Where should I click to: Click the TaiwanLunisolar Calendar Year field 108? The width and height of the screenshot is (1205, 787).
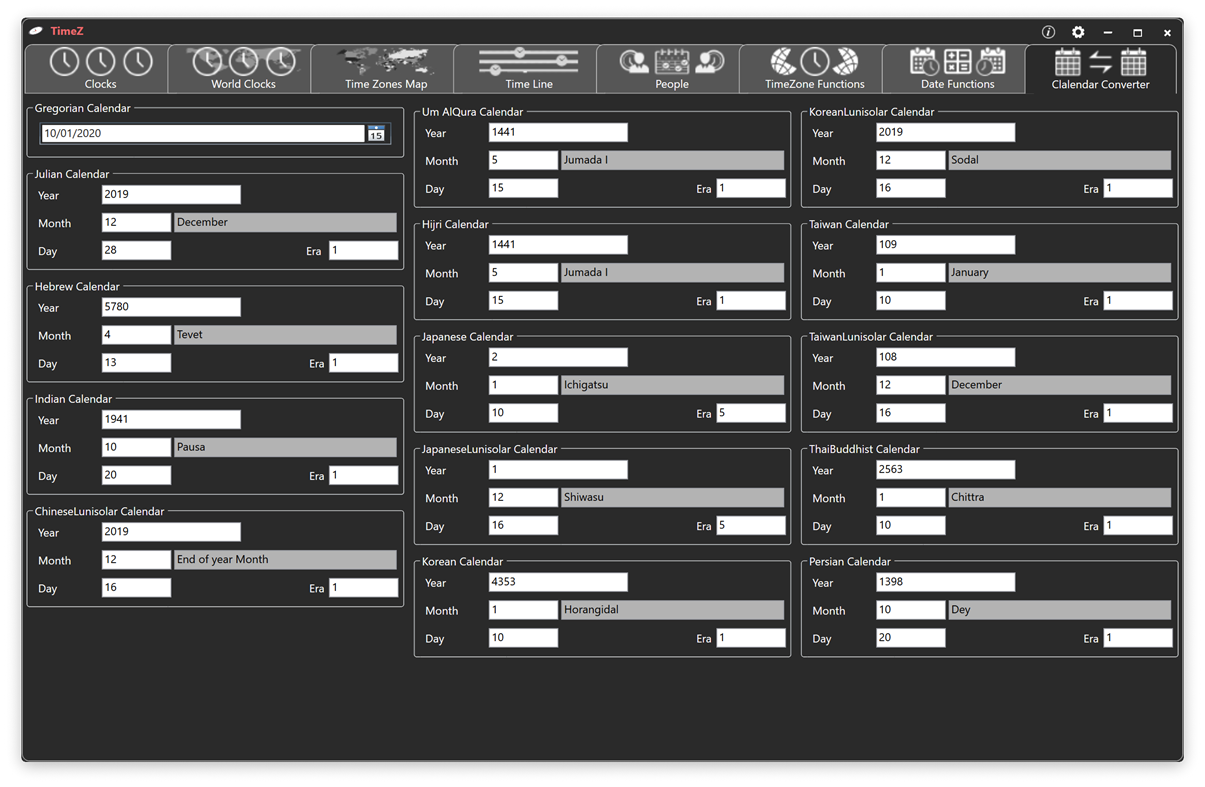click(x=945, y=357)
